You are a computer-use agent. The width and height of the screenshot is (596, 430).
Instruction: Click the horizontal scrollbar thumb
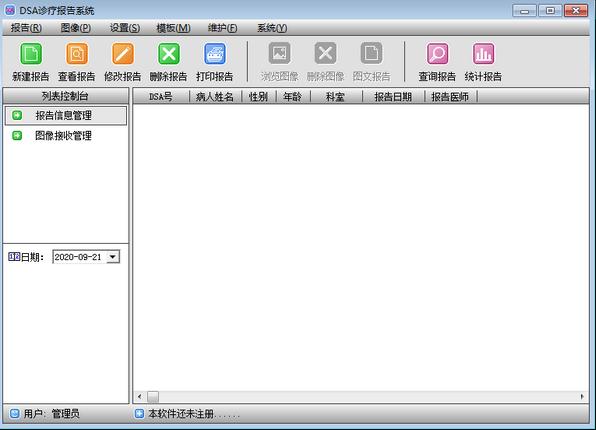[153, 397]
